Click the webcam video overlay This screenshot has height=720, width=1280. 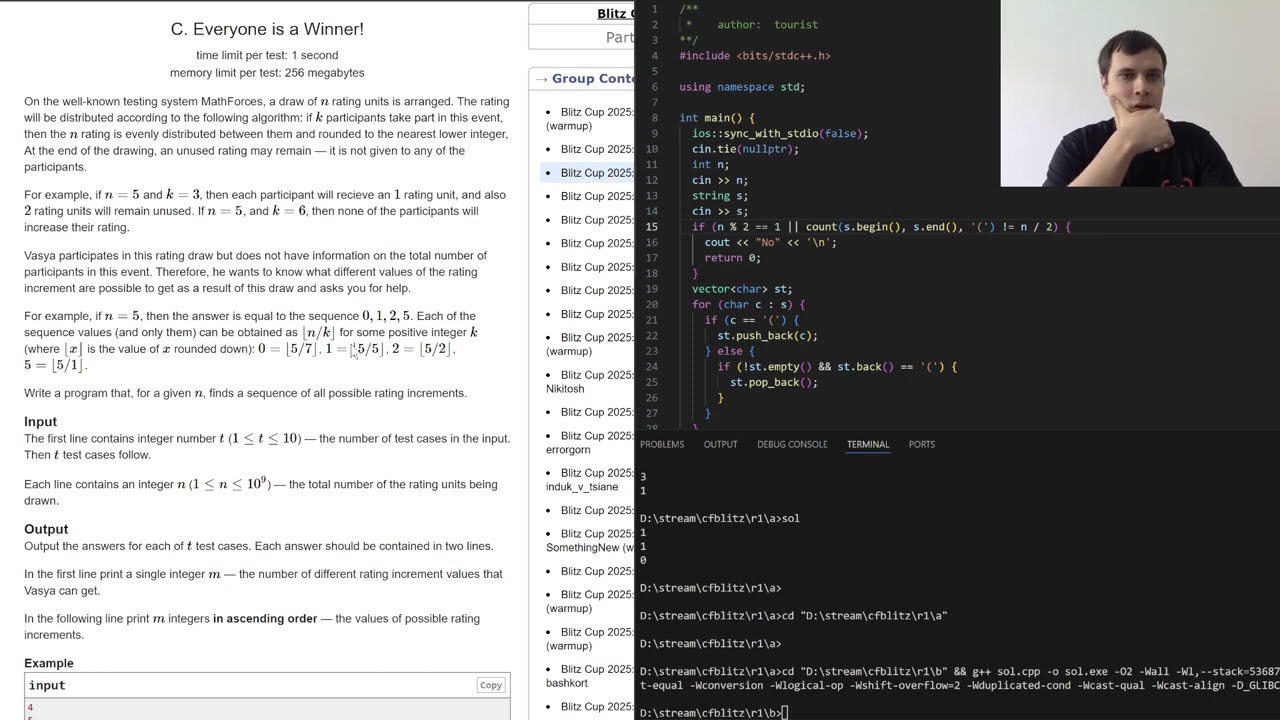pyautogui.click(x=1140, y=93)
